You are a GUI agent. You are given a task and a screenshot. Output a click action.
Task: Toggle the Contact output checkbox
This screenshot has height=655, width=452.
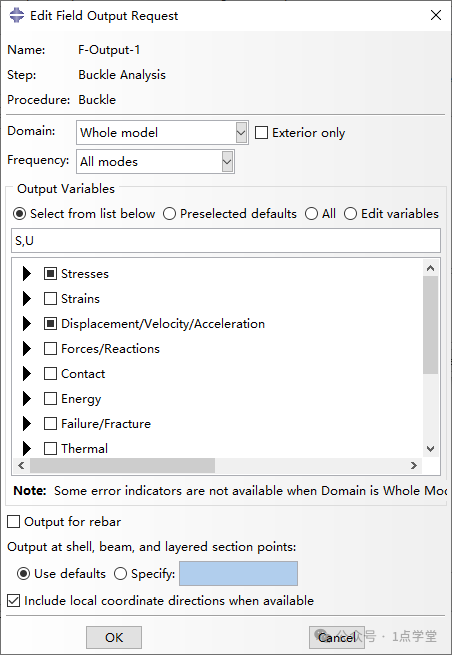coord(51,374)
